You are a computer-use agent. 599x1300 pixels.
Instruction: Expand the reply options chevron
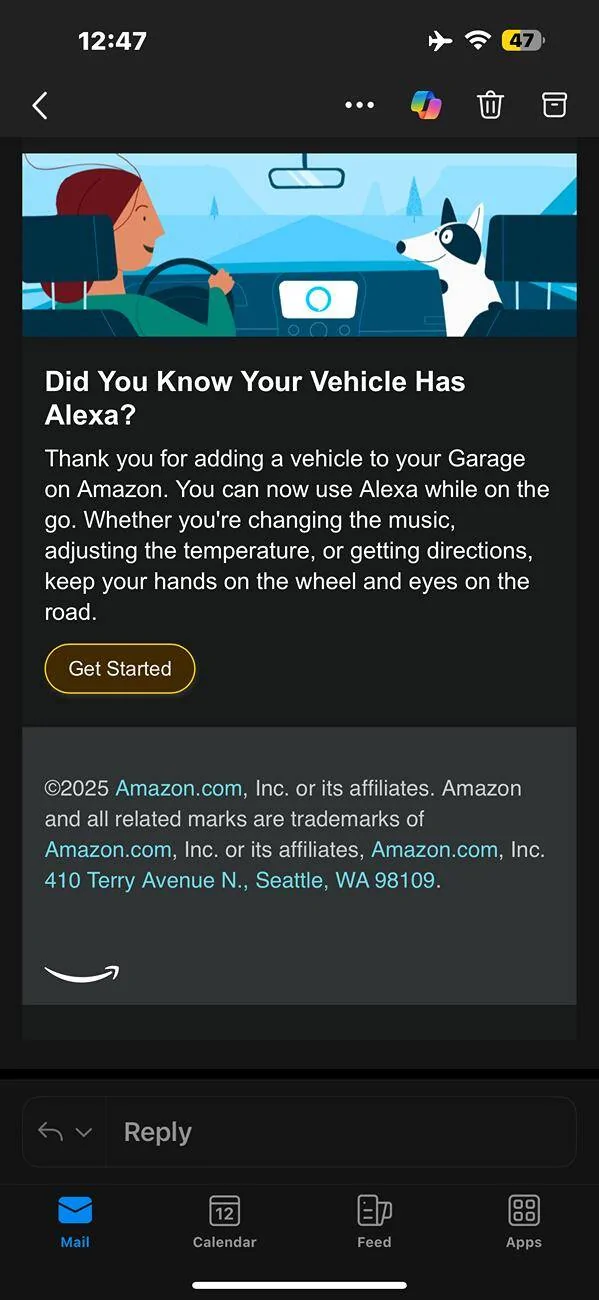click(x=82, y=1131)
